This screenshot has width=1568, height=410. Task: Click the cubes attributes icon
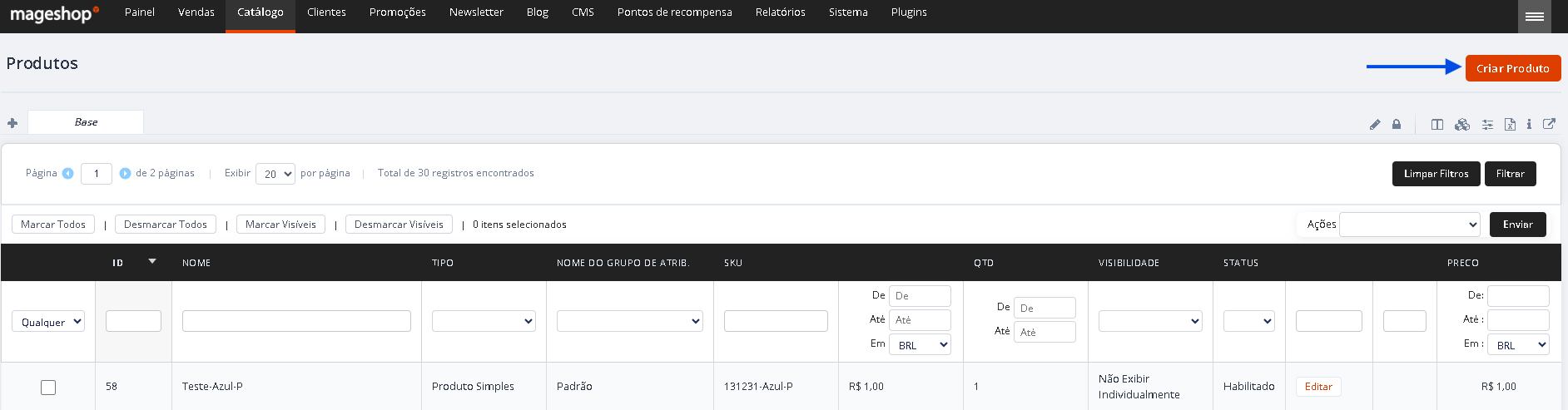click(x=1462, y=125)
